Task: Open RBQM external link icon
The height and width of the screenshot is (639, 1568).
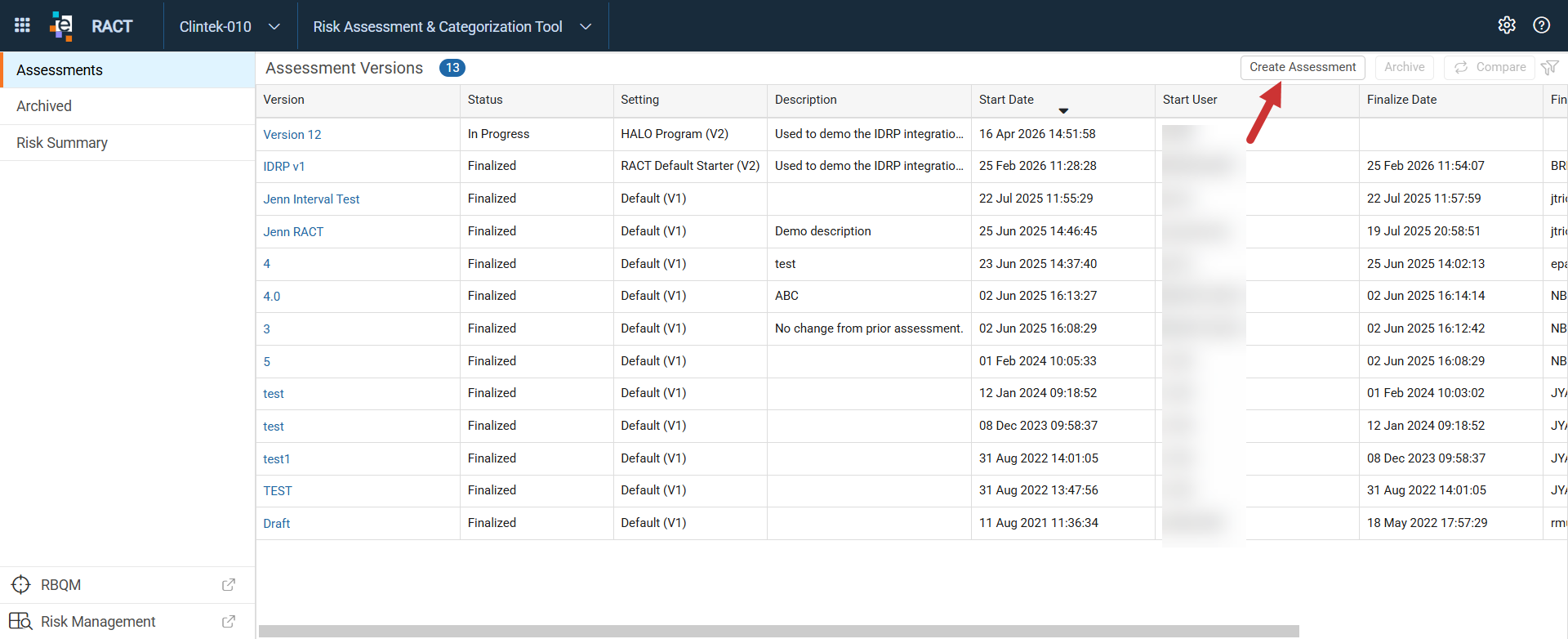Action: point(229,585)
